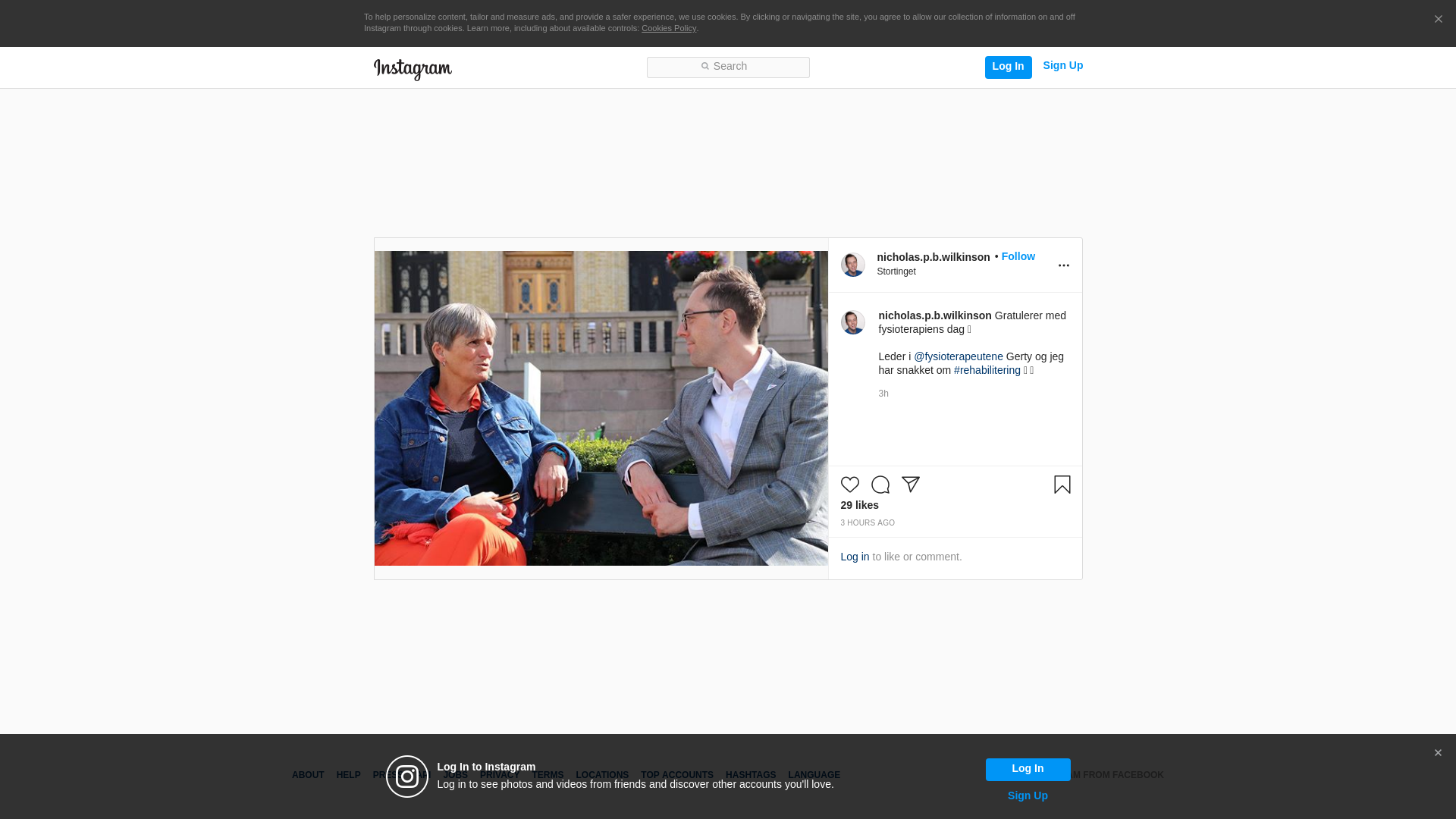Open the Cookies Policy link
The height and width of the screenshot is (819, 1456).
pyautogui.click(x=669, y=29)
